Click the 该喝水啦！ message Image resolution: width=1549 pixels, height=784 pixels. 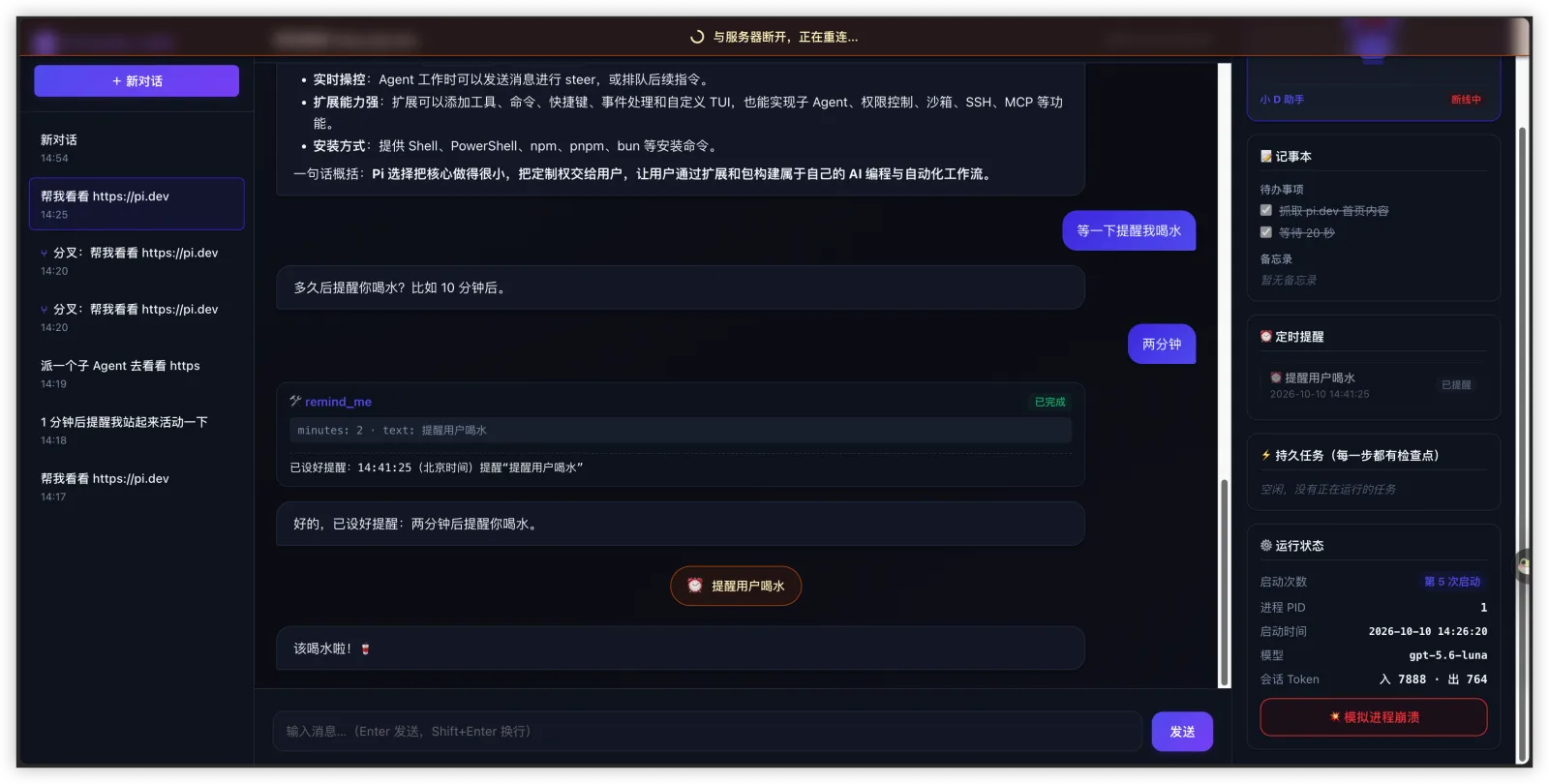681,648
